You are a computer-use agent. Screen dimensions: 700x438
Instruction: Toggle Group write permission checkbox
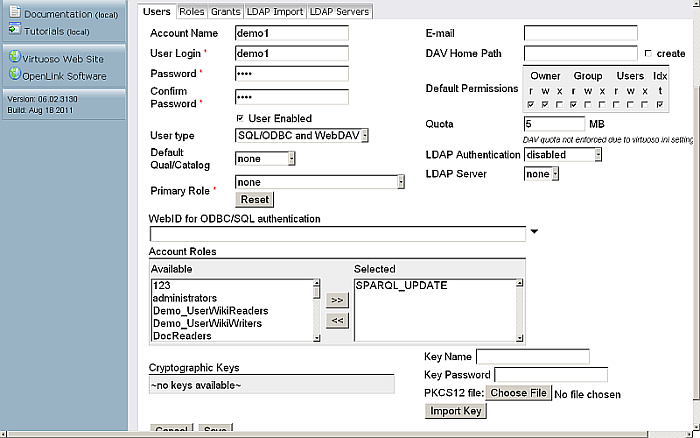[588, 104]
